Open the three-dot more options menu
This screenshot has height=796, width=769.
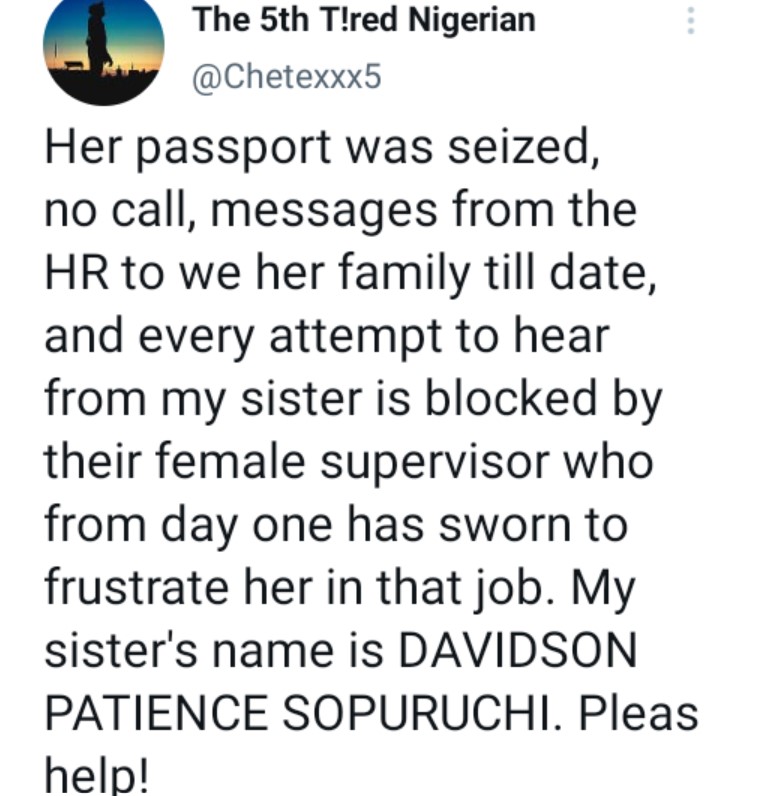(x=689, y=21)
